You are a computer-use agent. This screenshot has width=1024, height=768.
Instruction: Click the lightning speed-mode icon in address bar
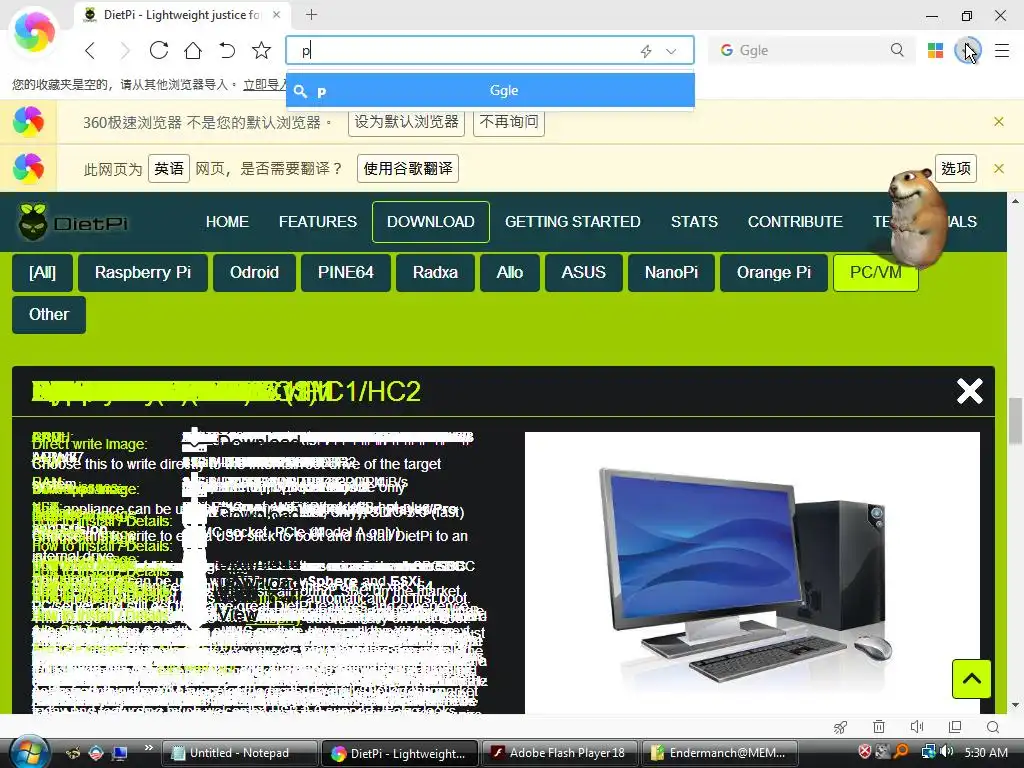[x=646, y=51]
